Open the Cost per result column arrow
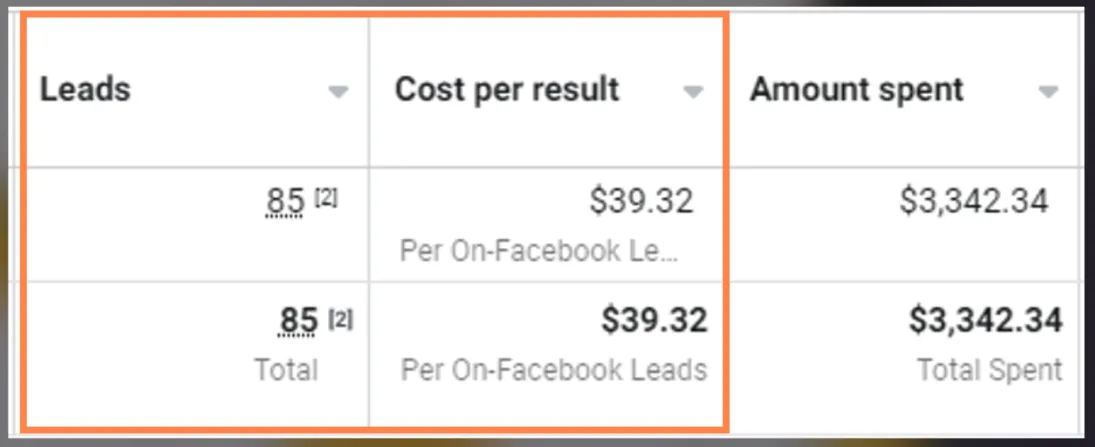This screenshot has width=1095, height=447. pos(693,91)
